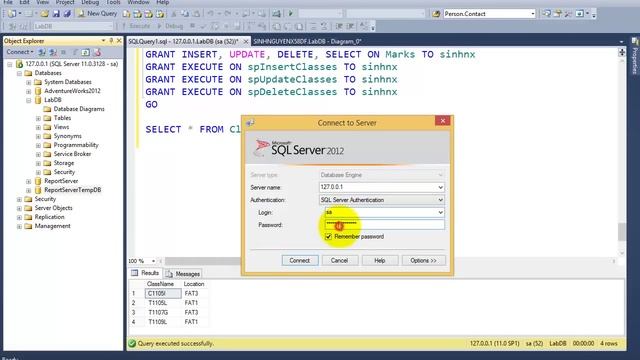Viewport: 640px width, 360px height.
Task: Click the Connect button in the dialog
Action: tap(300, 260)
